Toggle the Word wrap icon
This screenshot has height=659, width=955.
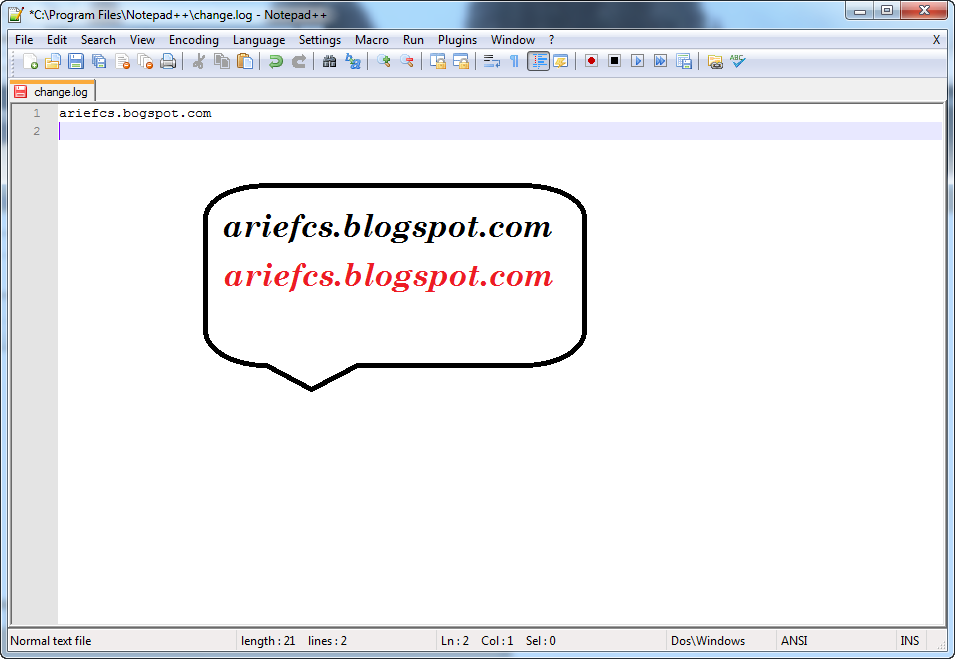492,61
